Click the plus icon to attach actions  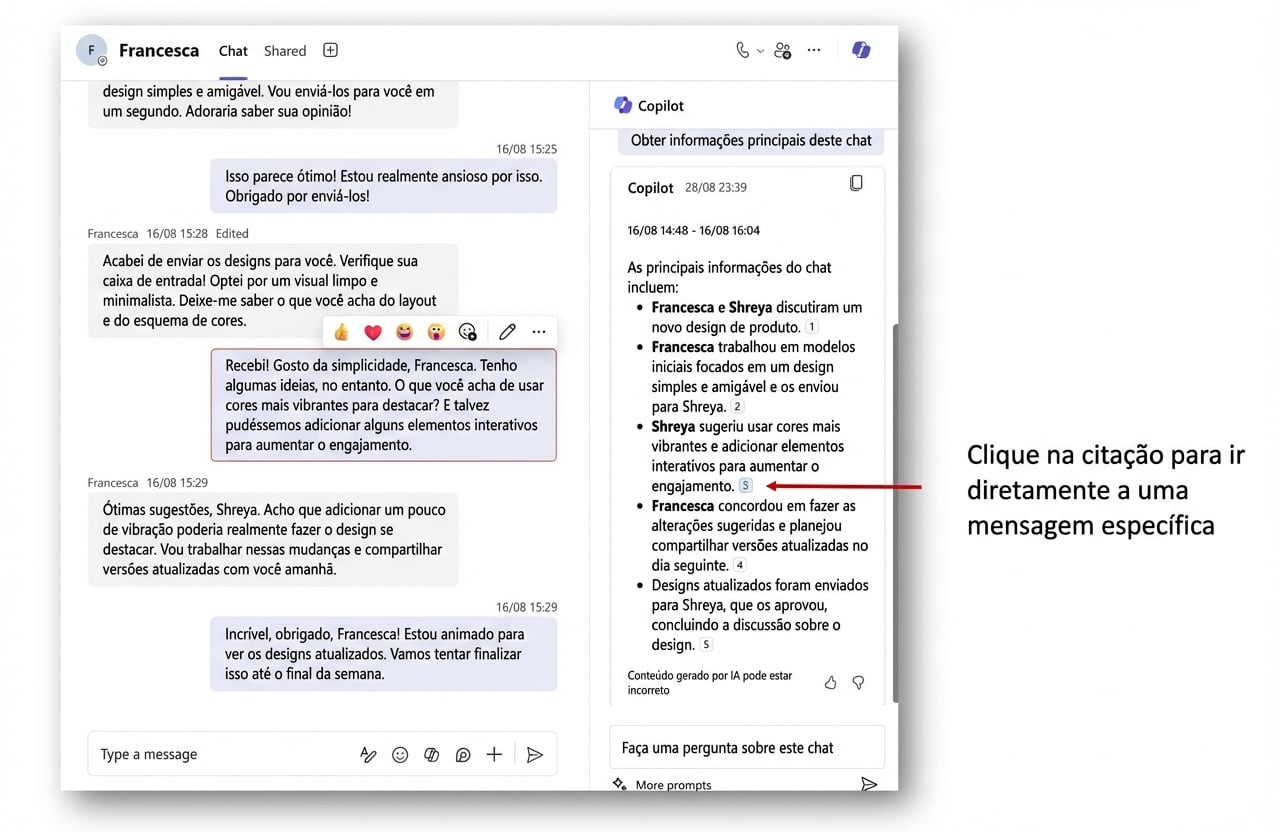click(x=494, y=754)
